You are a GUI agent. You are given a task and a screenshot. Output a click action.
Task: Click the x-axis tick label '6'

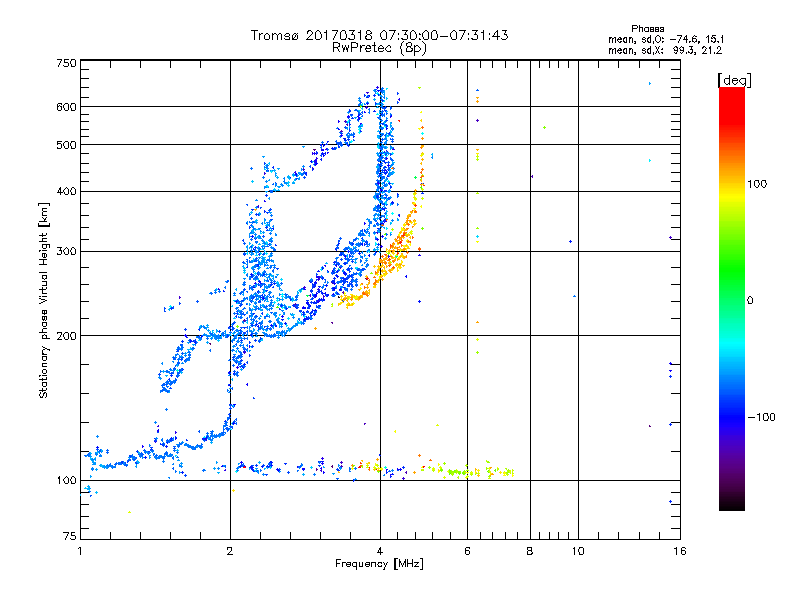point(467,551)
